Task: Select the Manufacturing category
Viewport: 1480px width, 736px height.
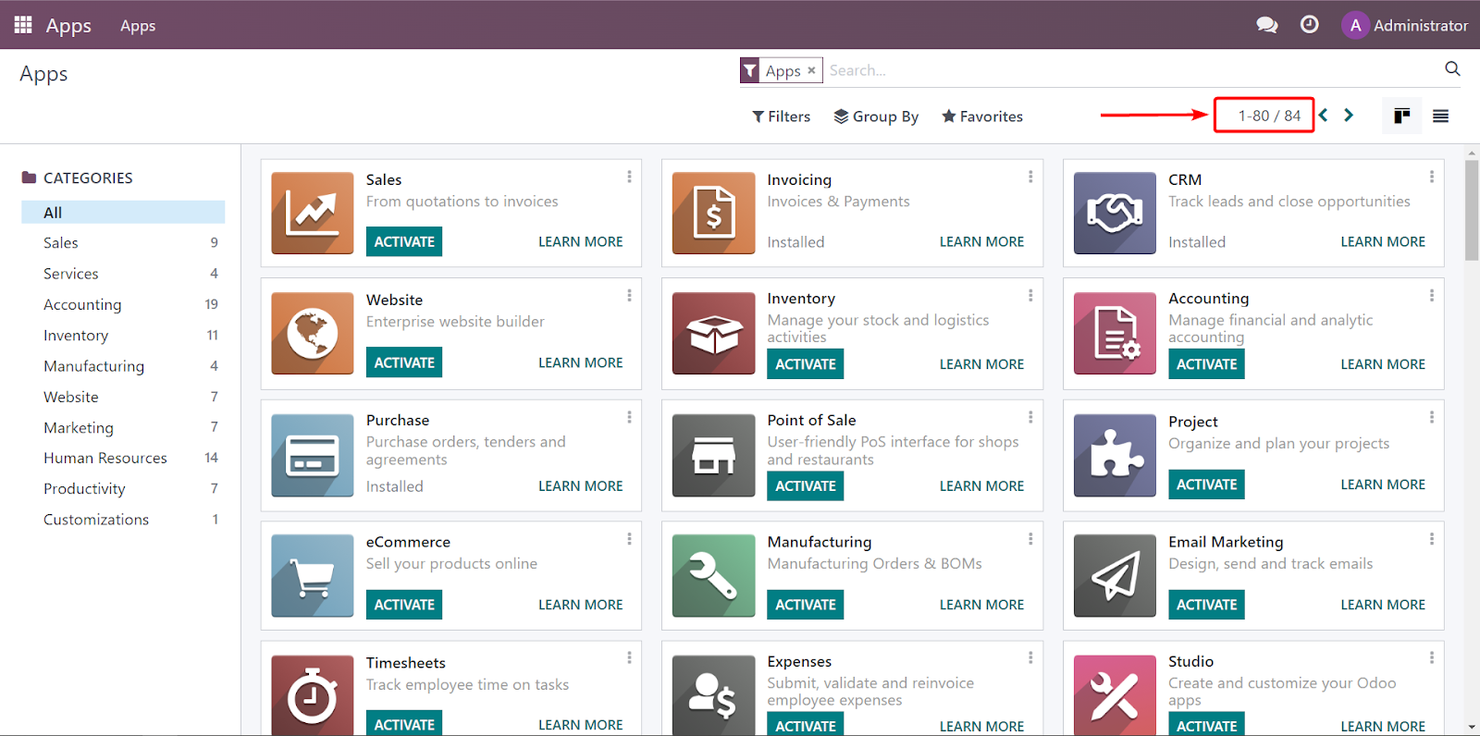Action: (123, 366)
